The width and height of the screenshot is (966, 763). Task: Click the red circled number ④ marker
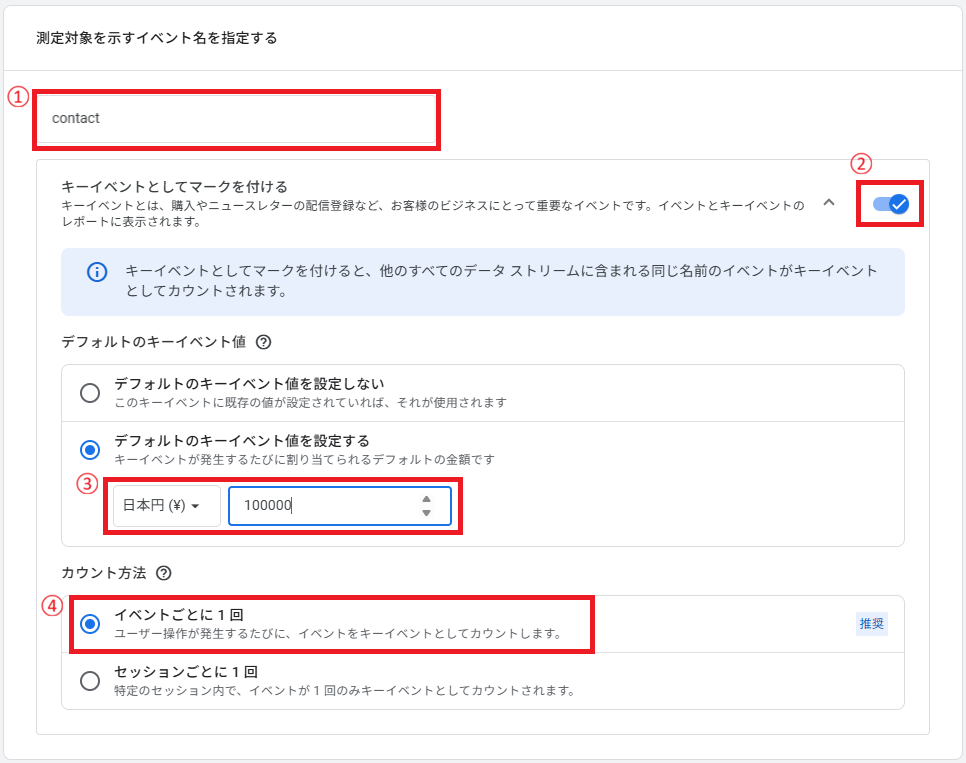(50, 605)
